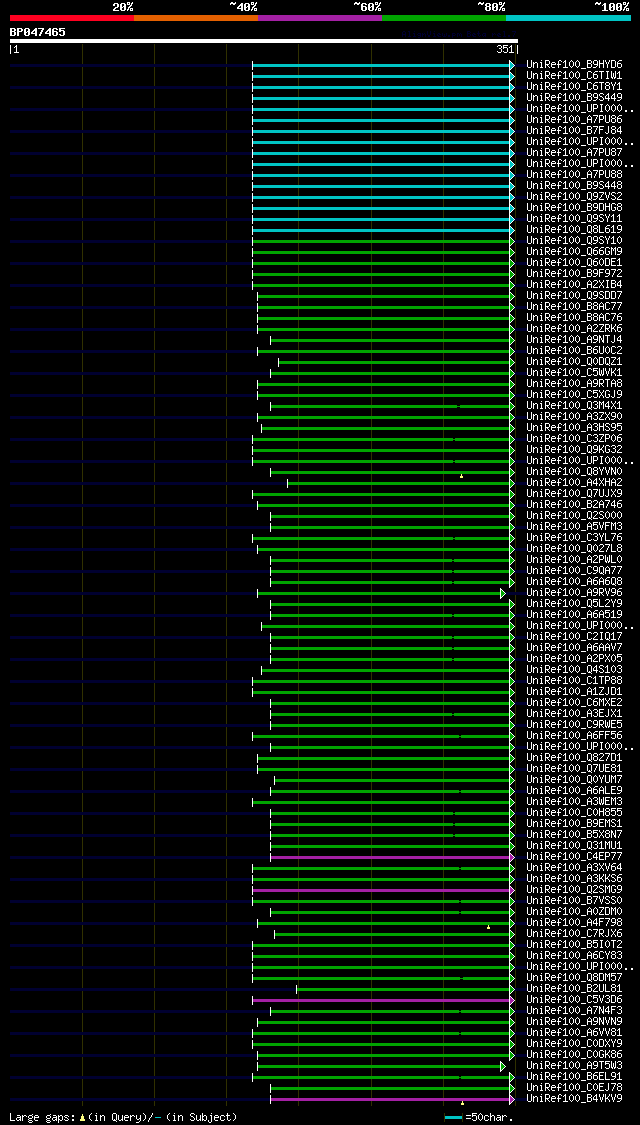Select hit label UniRef100_A7N4F3
Image resolution: width=640 pixels, height=1125 pixels.
pos(574,1011)
